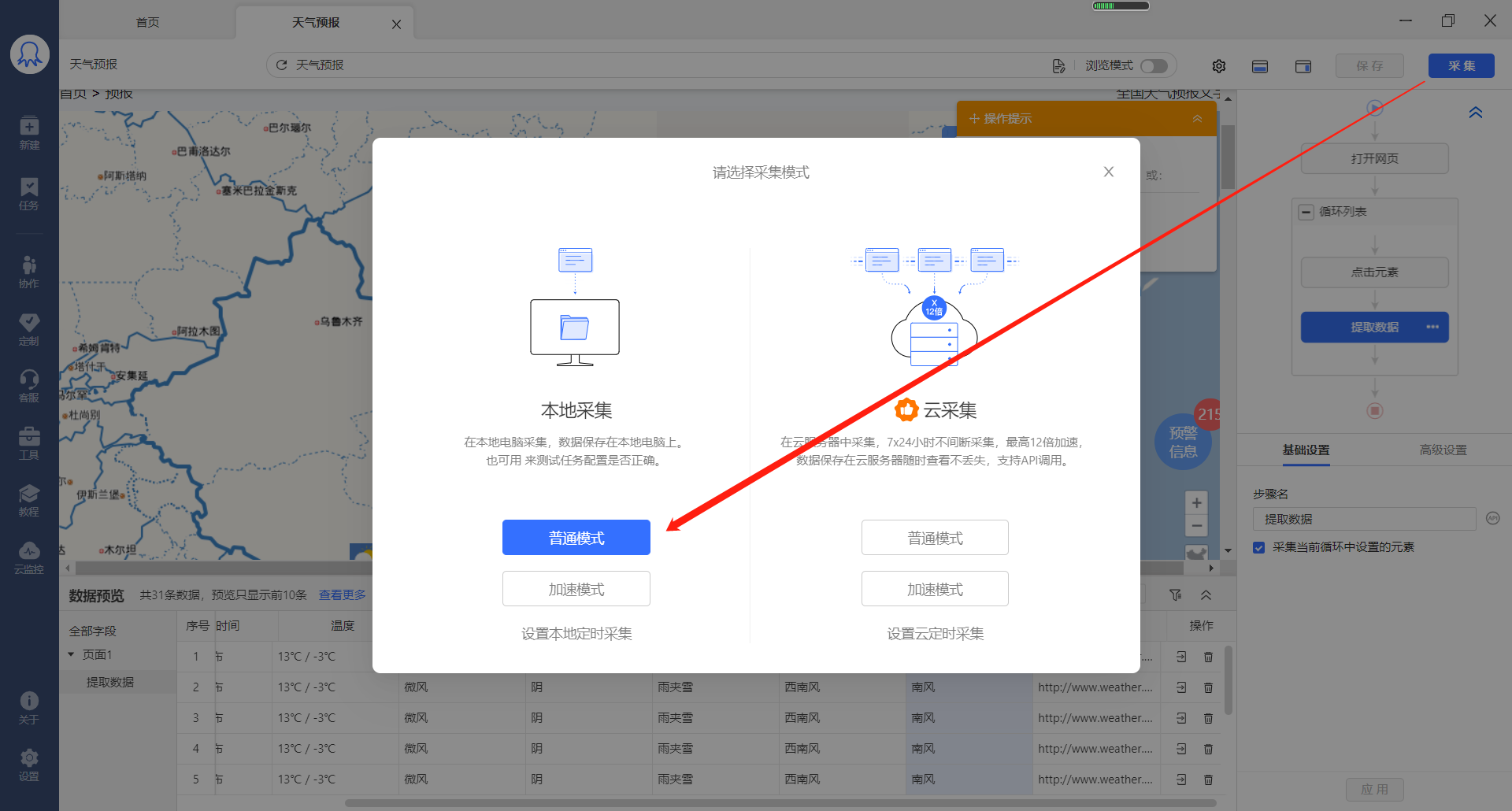This screenshot has height=811, width=1512.
Task: Switch to the 首页 tab
Action: [147, 23]
